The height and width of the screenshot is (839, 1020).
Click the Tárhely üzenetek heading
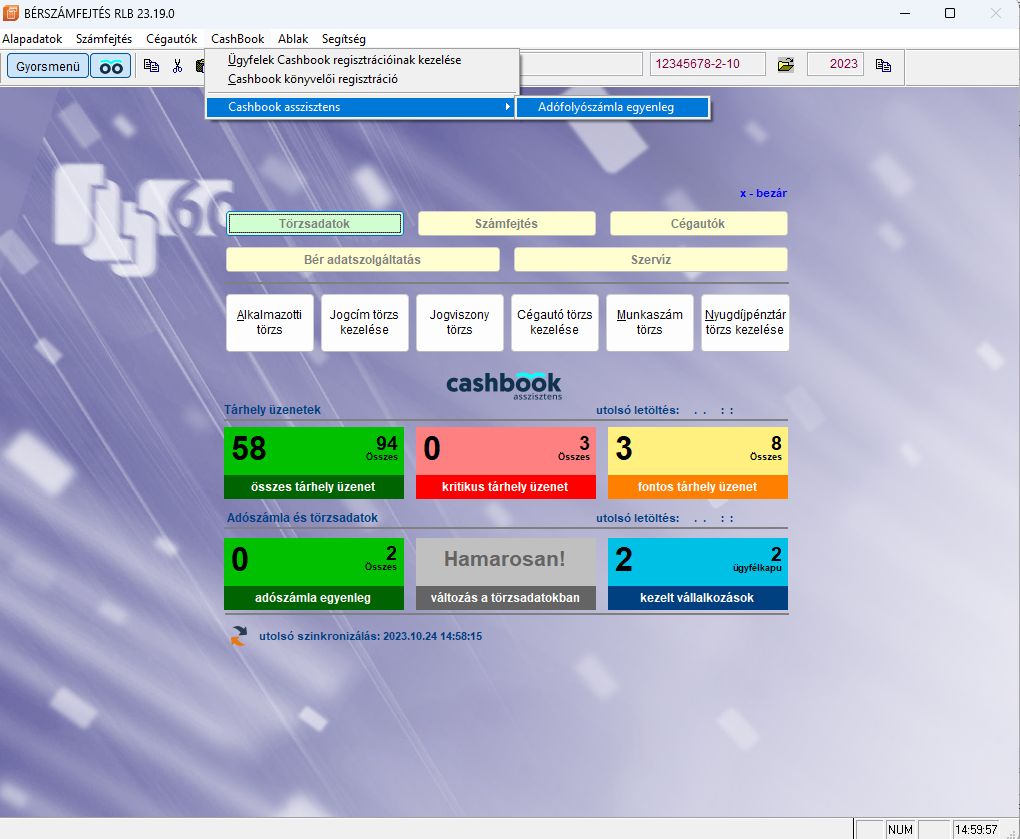[x=272, y=410]
